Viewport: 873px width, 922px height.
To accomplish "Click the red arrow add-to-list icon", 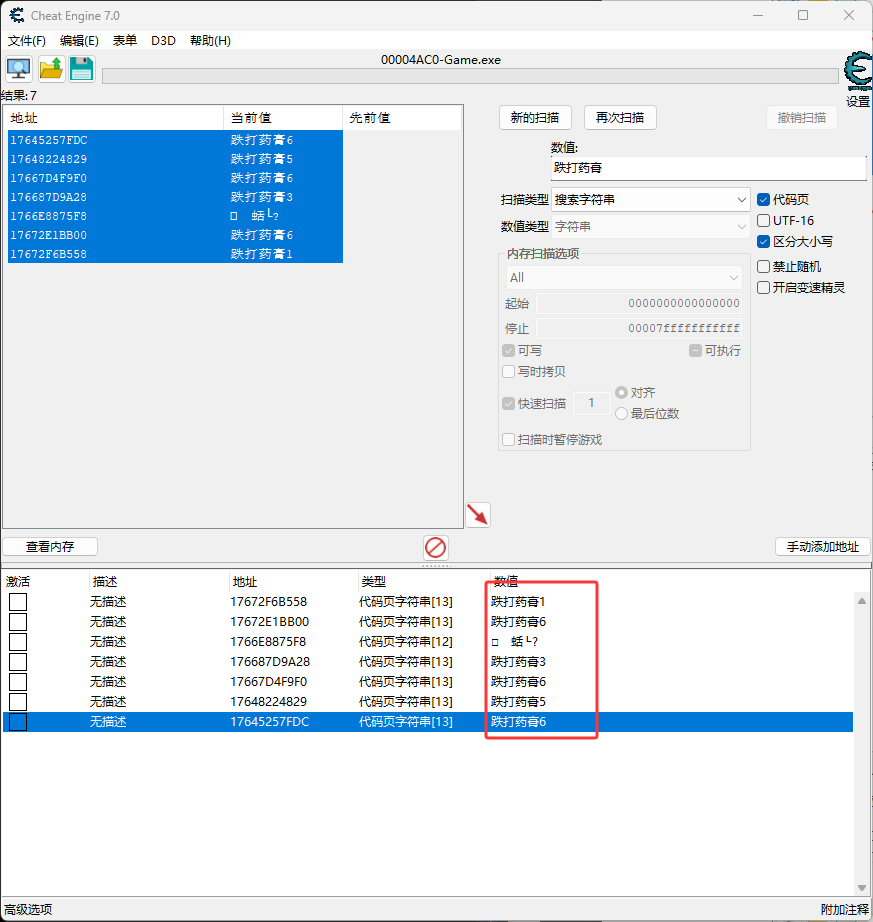I will click(478, 515).
